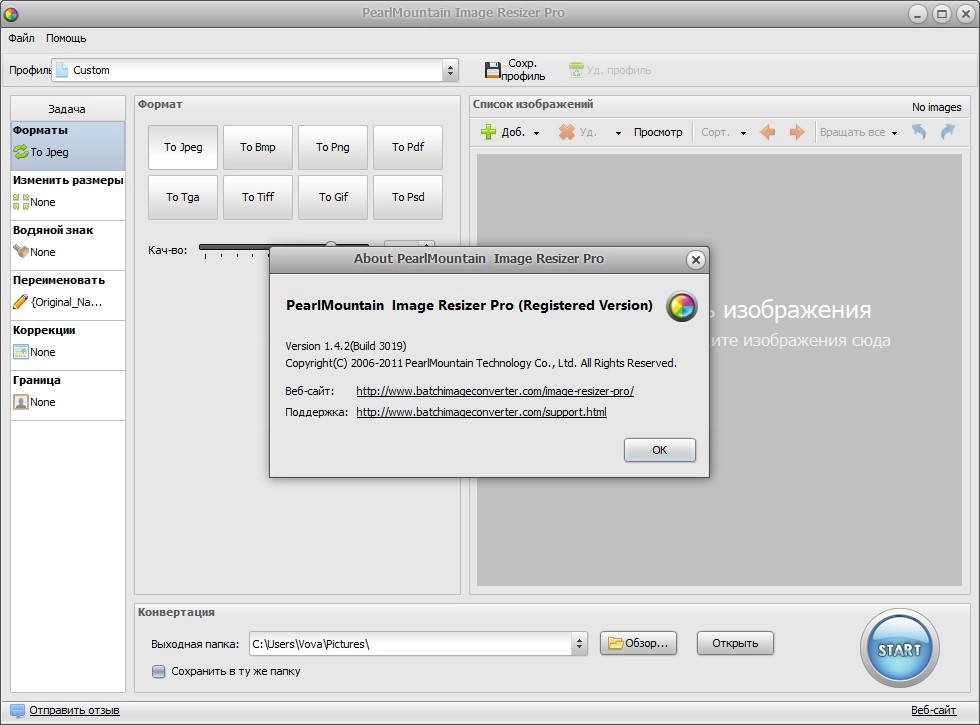Open the Водяной знак task section

(68, 245)
